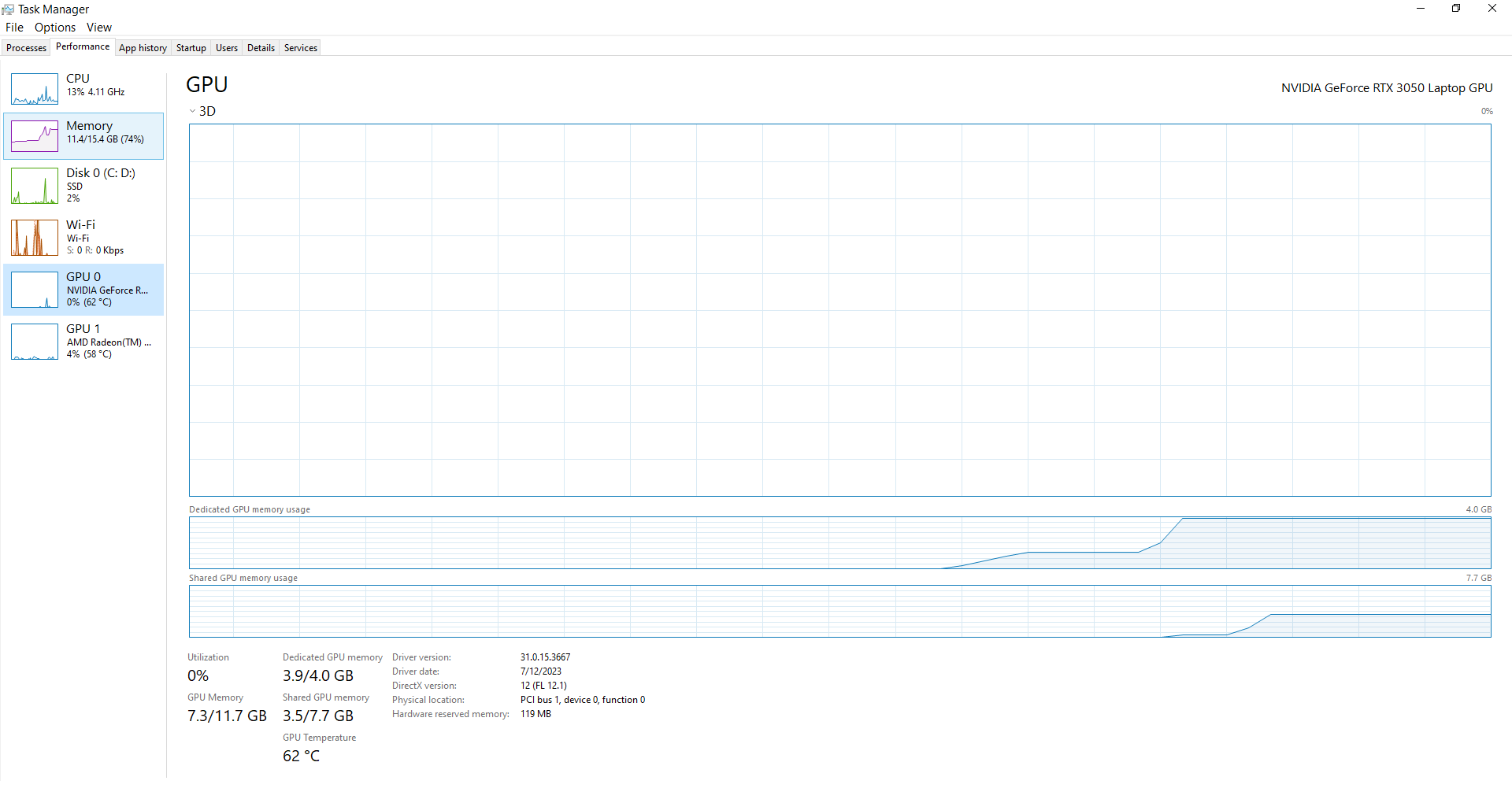
Task: Collapse the 3D engine graph section
Action: [x=192, y=111]
